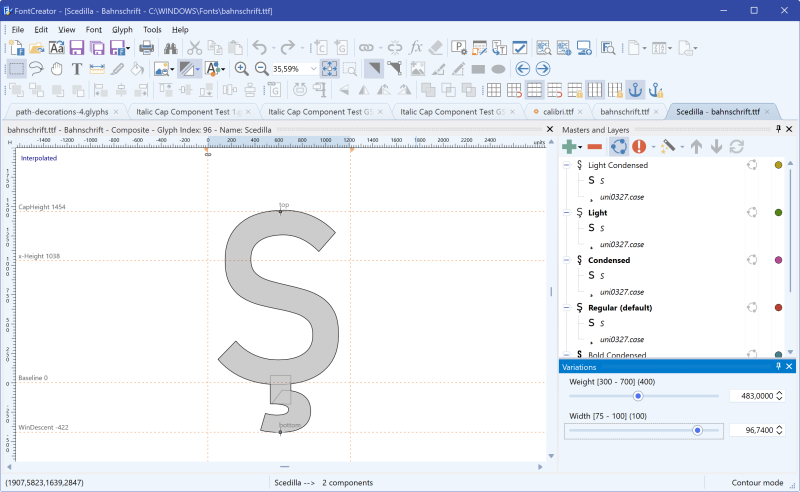Viewport: 800px width, 492px height.
Task: Increase the Weight value stepper
Action: tap(780, 393)
